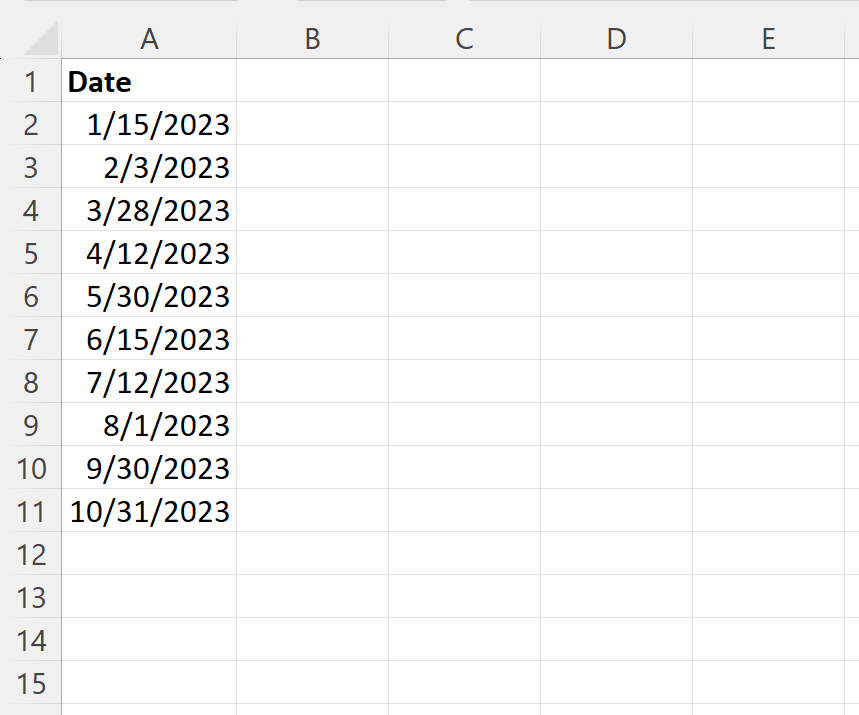This screenshot has height=715, width=859.
Task: Click empty cell A12 below the dates
Action: click(149, 554)
